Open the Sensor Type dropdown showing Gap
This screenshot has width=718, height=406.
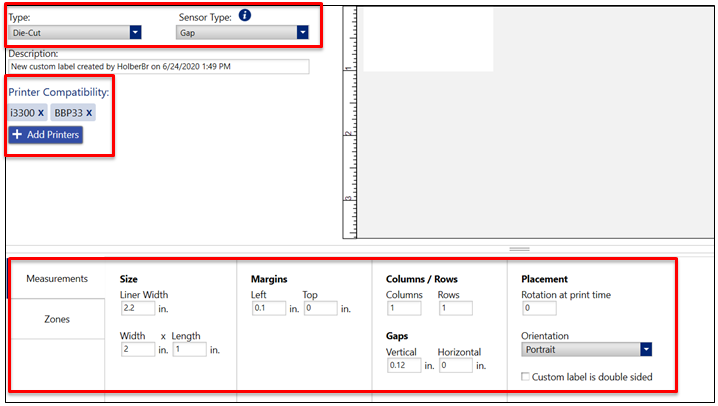coord(242,32)
